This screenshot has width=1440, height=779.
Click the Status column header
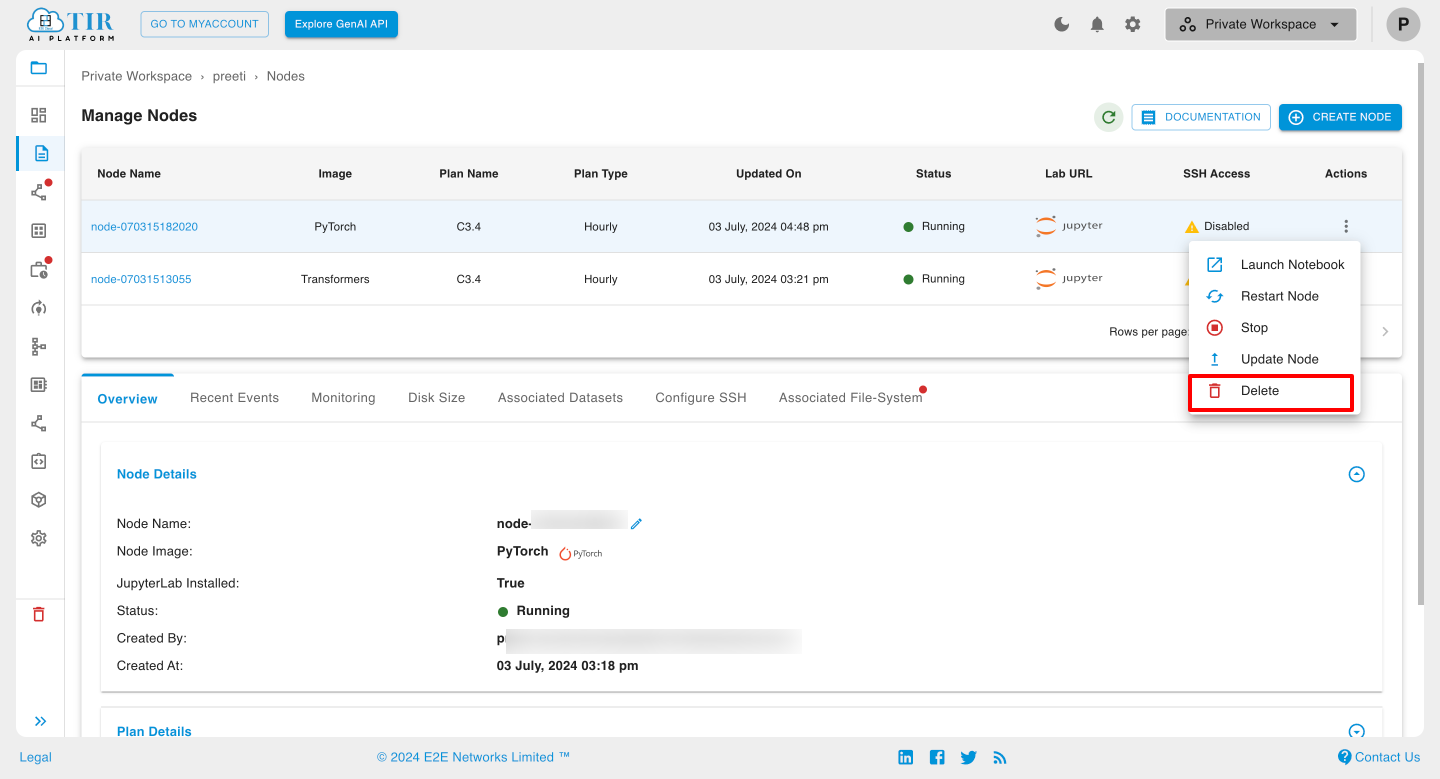click(x=933, y=174)
